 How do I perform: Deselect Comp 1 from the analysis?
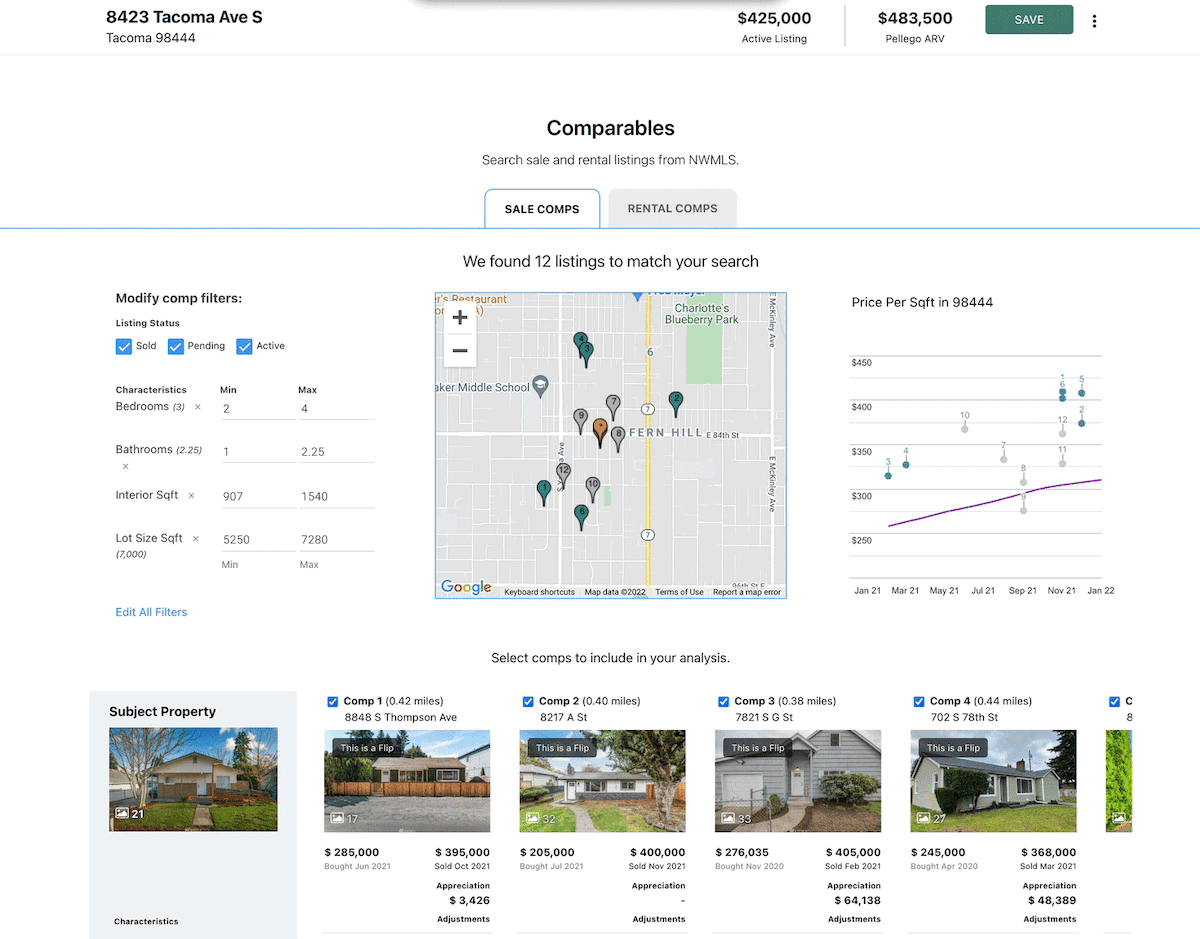coord(333,702)
